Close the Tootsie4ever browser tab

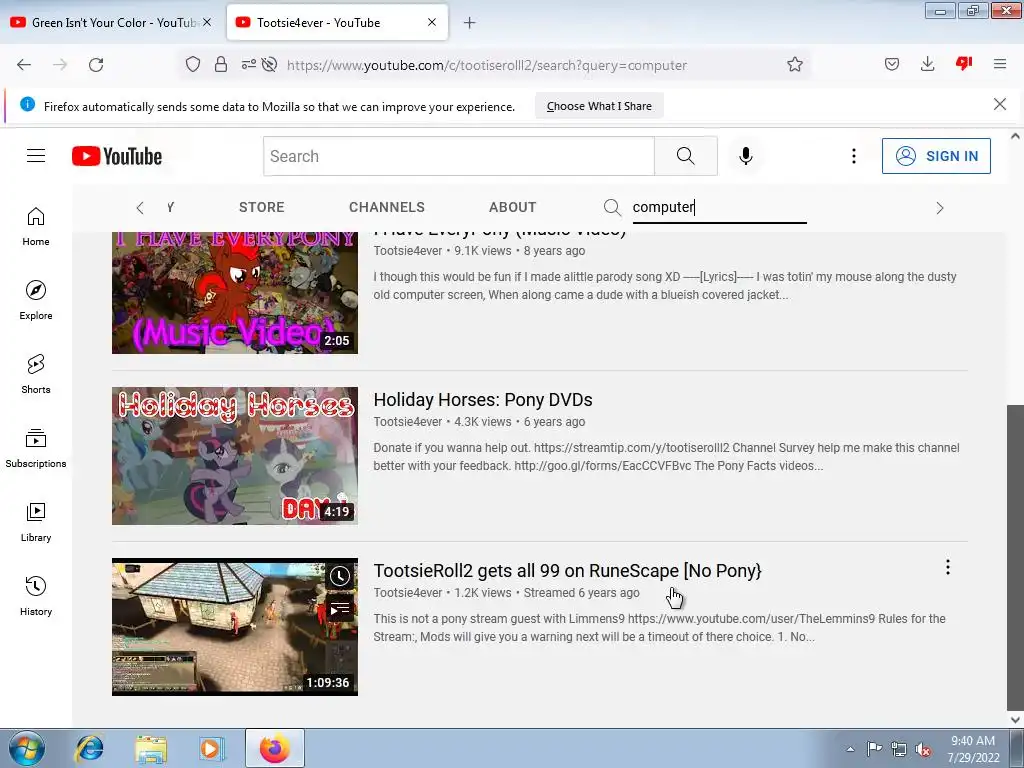[x=432, y=22]
